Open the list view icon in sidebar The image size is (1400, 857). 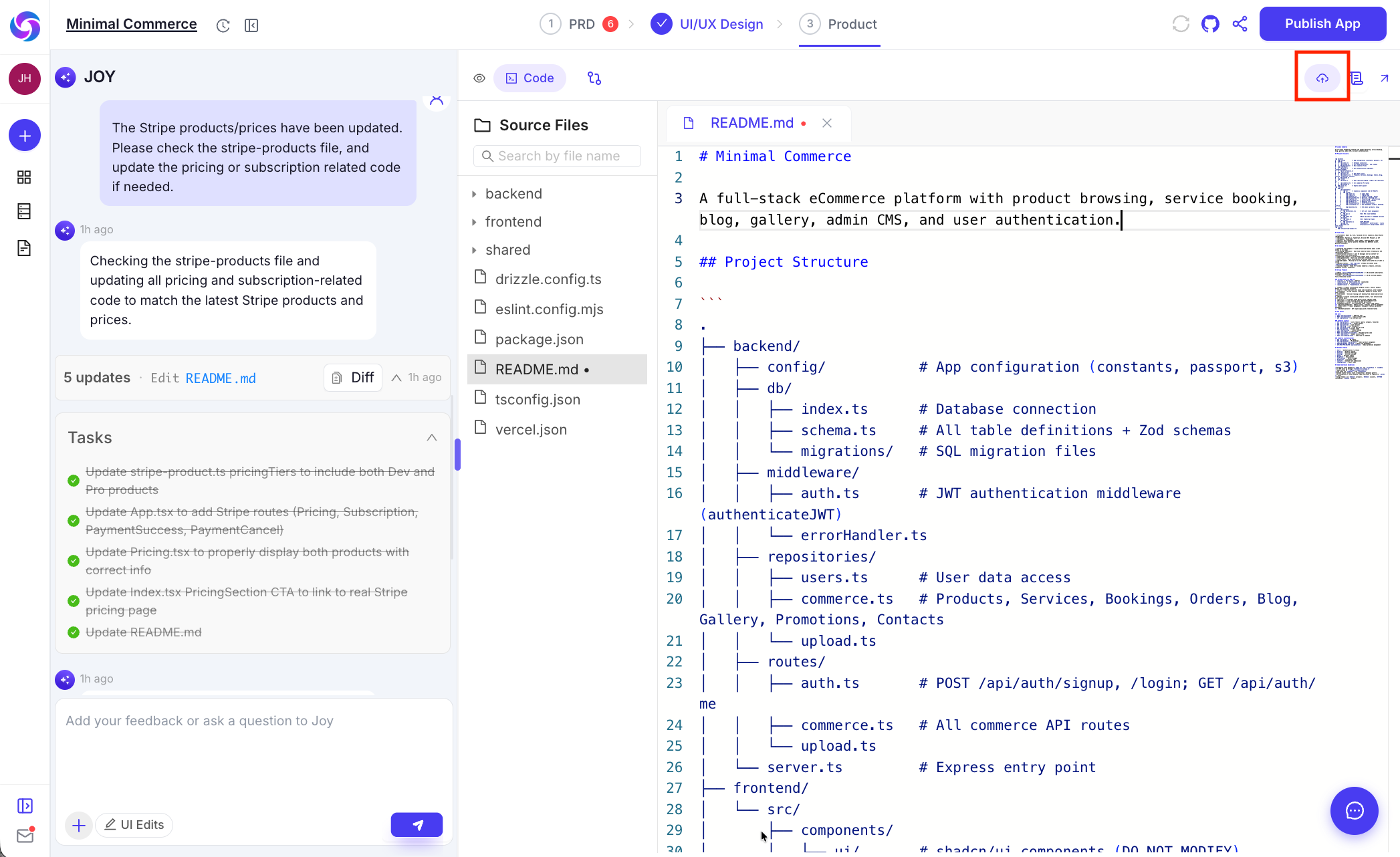24,211
